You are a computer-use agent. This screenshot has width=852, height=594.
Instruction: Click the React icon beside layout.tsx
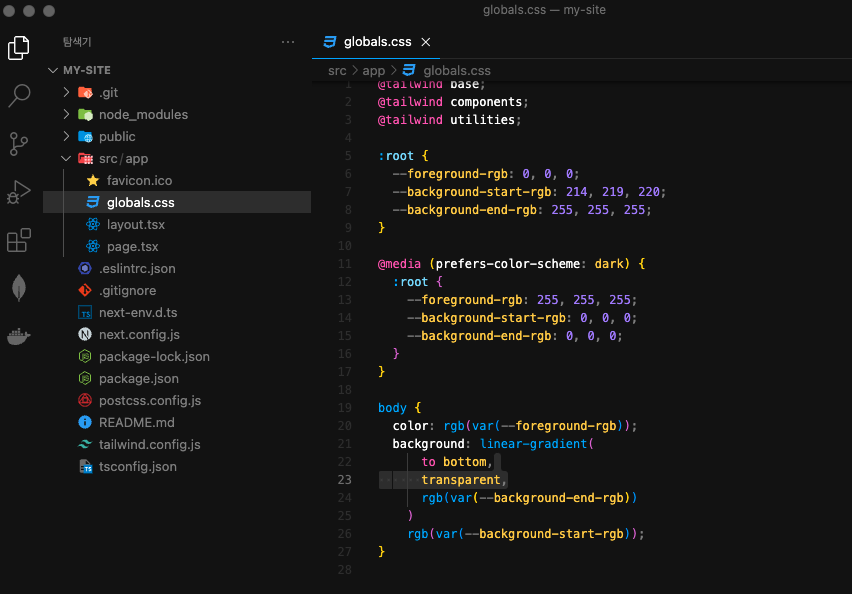click(x=93, y=224)
